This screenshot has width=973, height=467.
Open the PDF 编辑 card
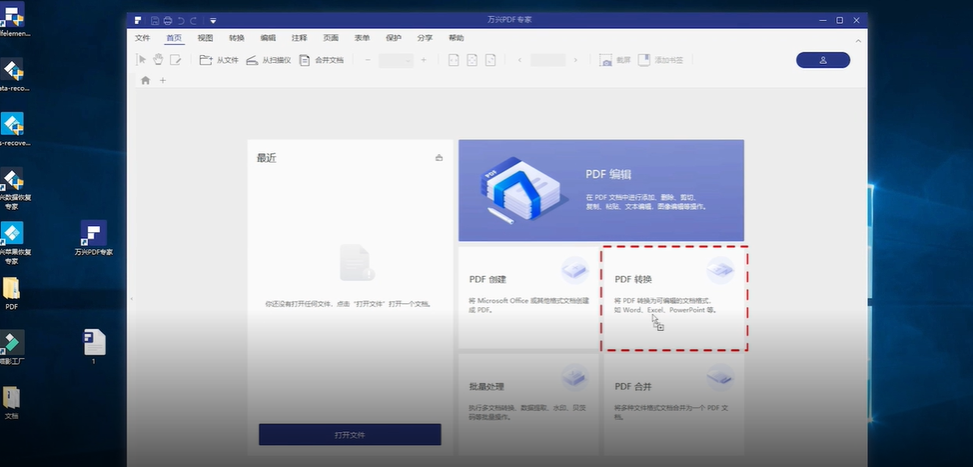point(601,190)
